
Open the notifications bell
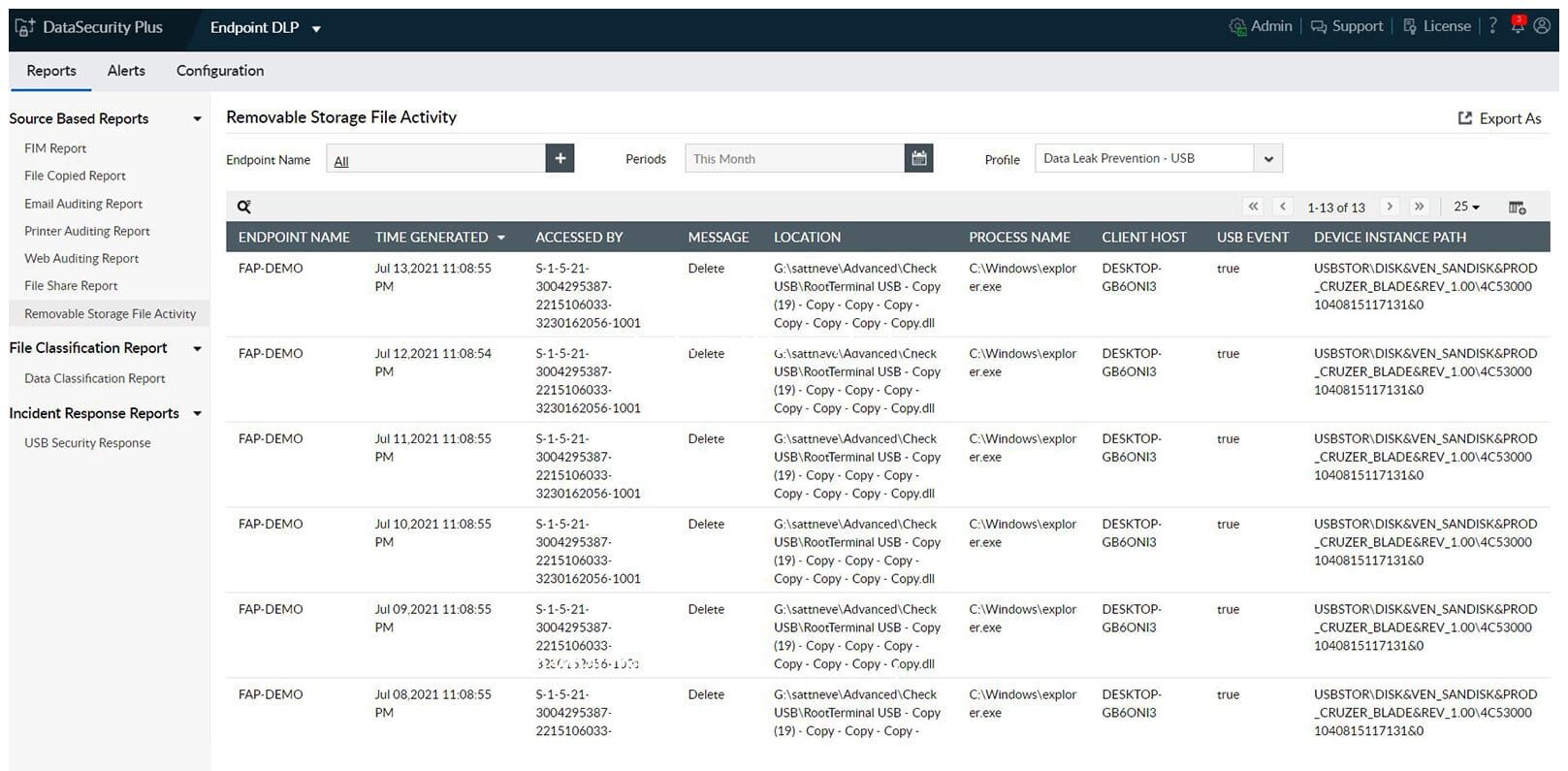[1518, 25]
